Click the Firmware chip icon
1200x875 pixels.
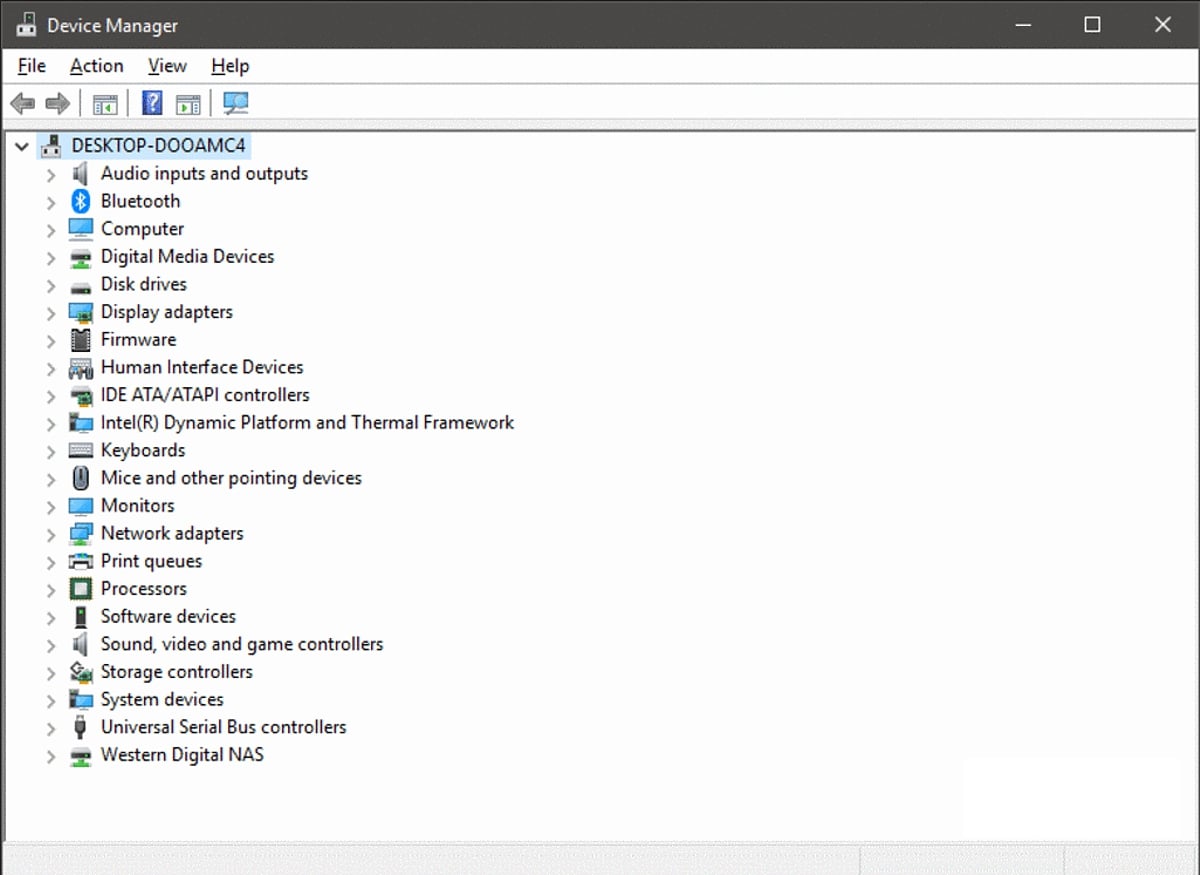(81, 340)
